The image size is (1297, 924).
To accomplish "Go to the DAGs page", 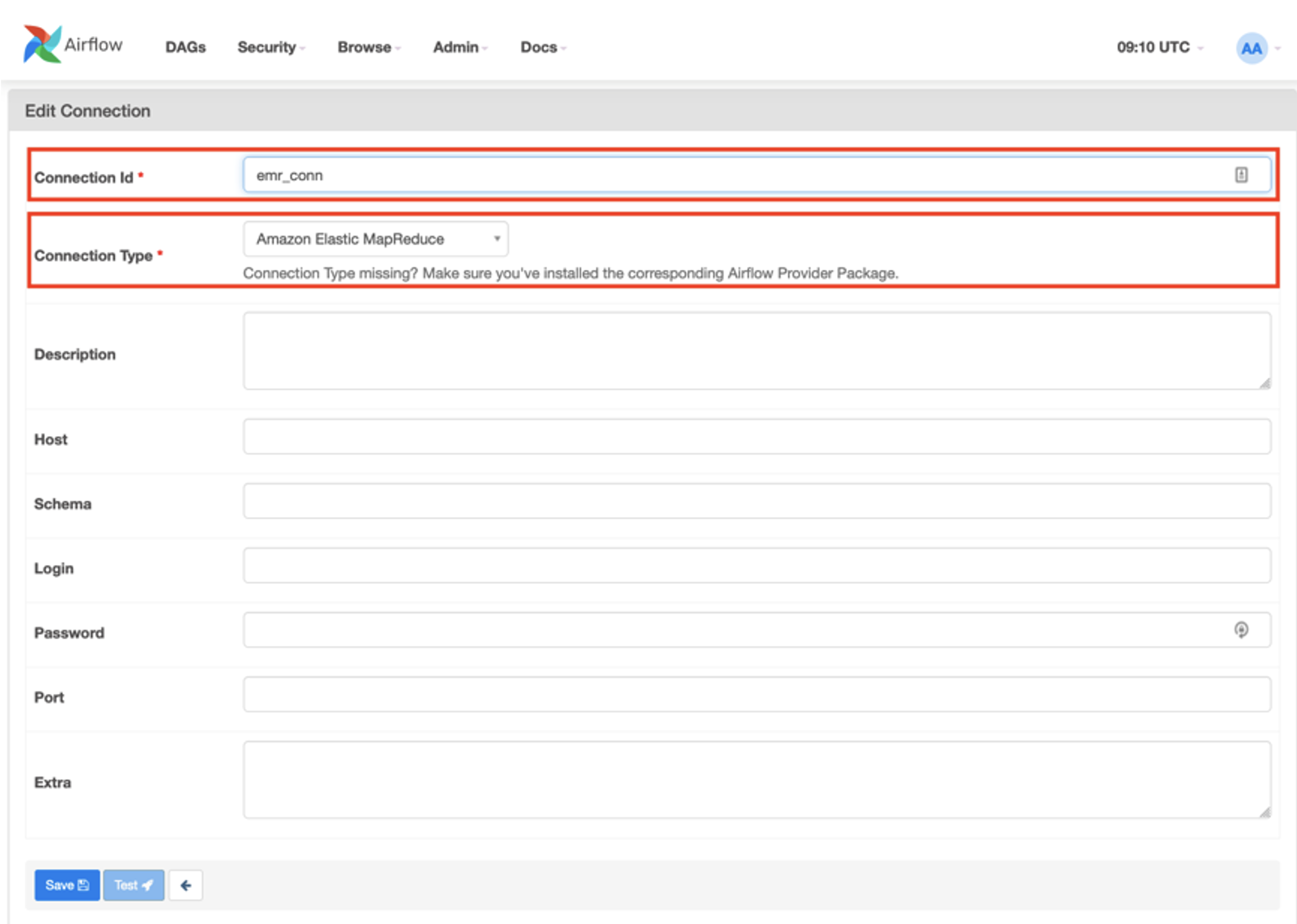I will (x=186, y=47).
